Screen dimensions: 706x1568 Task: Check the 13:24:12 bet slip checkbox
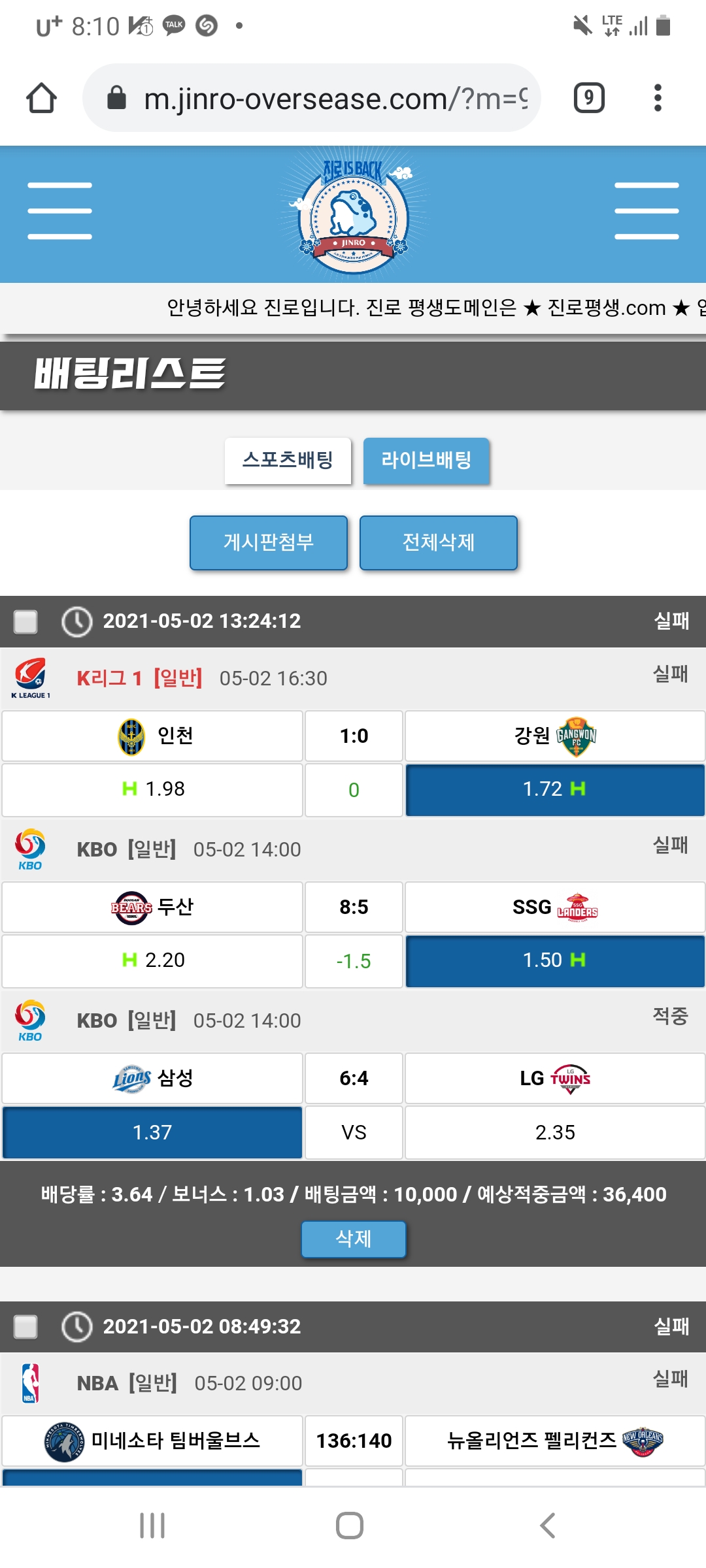tap(25, 621)
